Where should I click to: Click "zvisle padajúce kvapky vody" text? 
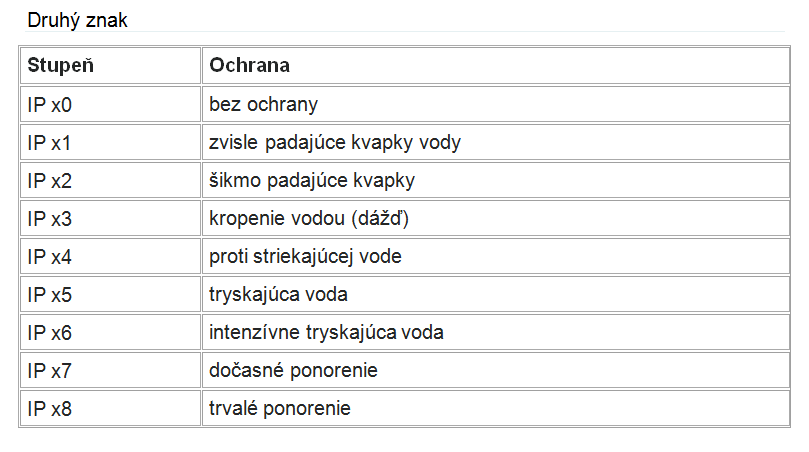point(335,142)
